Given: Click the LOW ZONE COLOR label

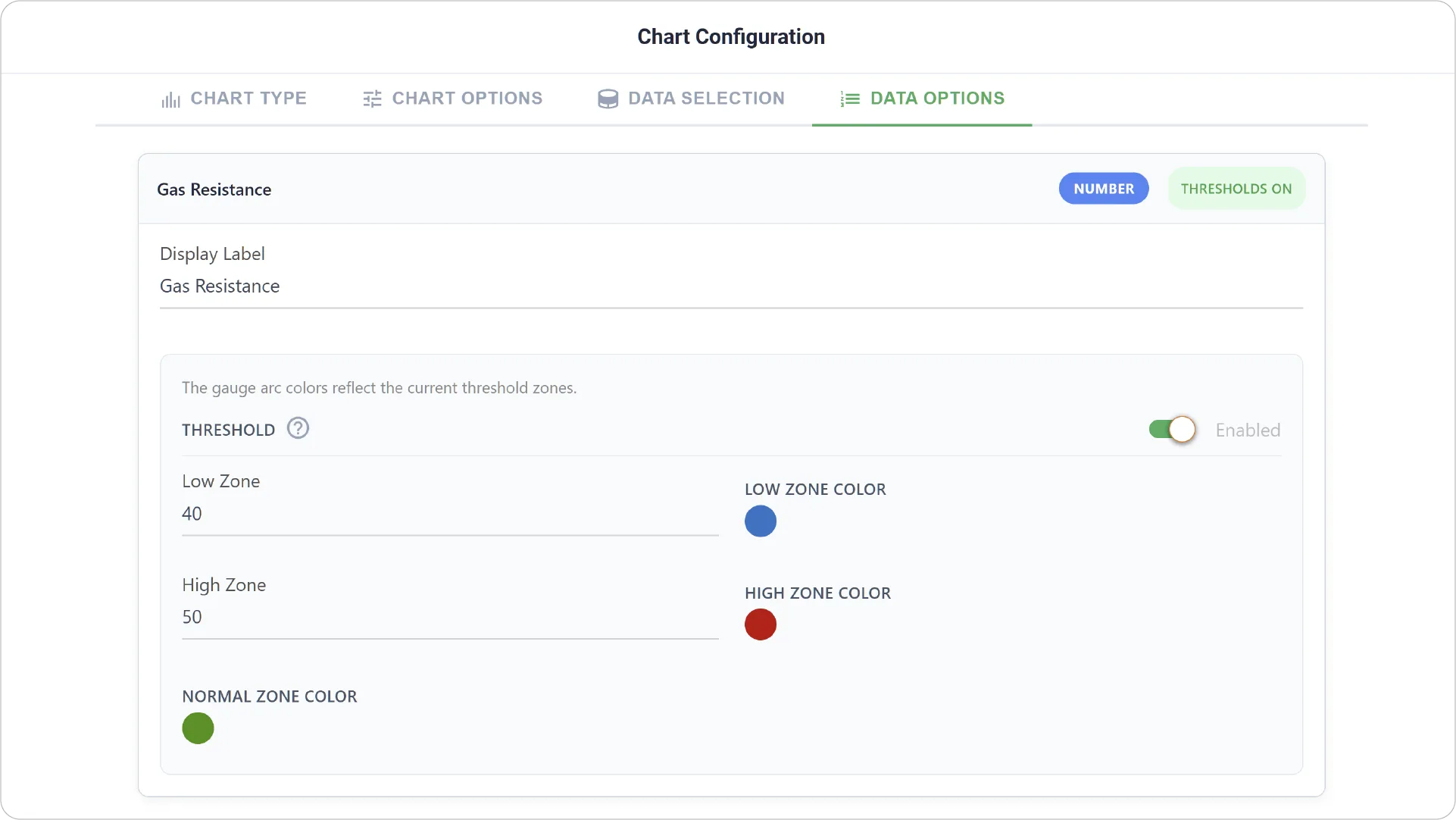Looking at the screenshot, I should coord(815,490).
